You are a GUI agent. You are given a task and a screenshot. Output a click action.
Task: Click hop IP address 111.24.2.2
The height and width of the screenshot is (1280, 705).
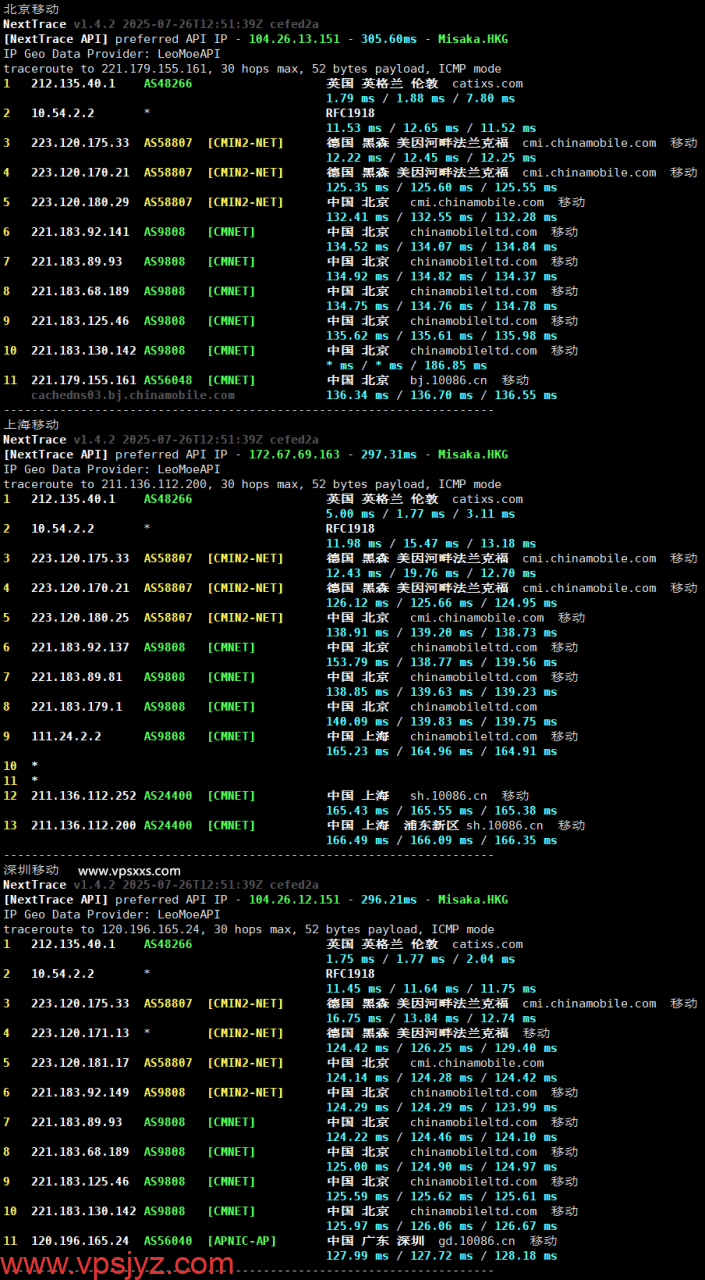(66, 736)
